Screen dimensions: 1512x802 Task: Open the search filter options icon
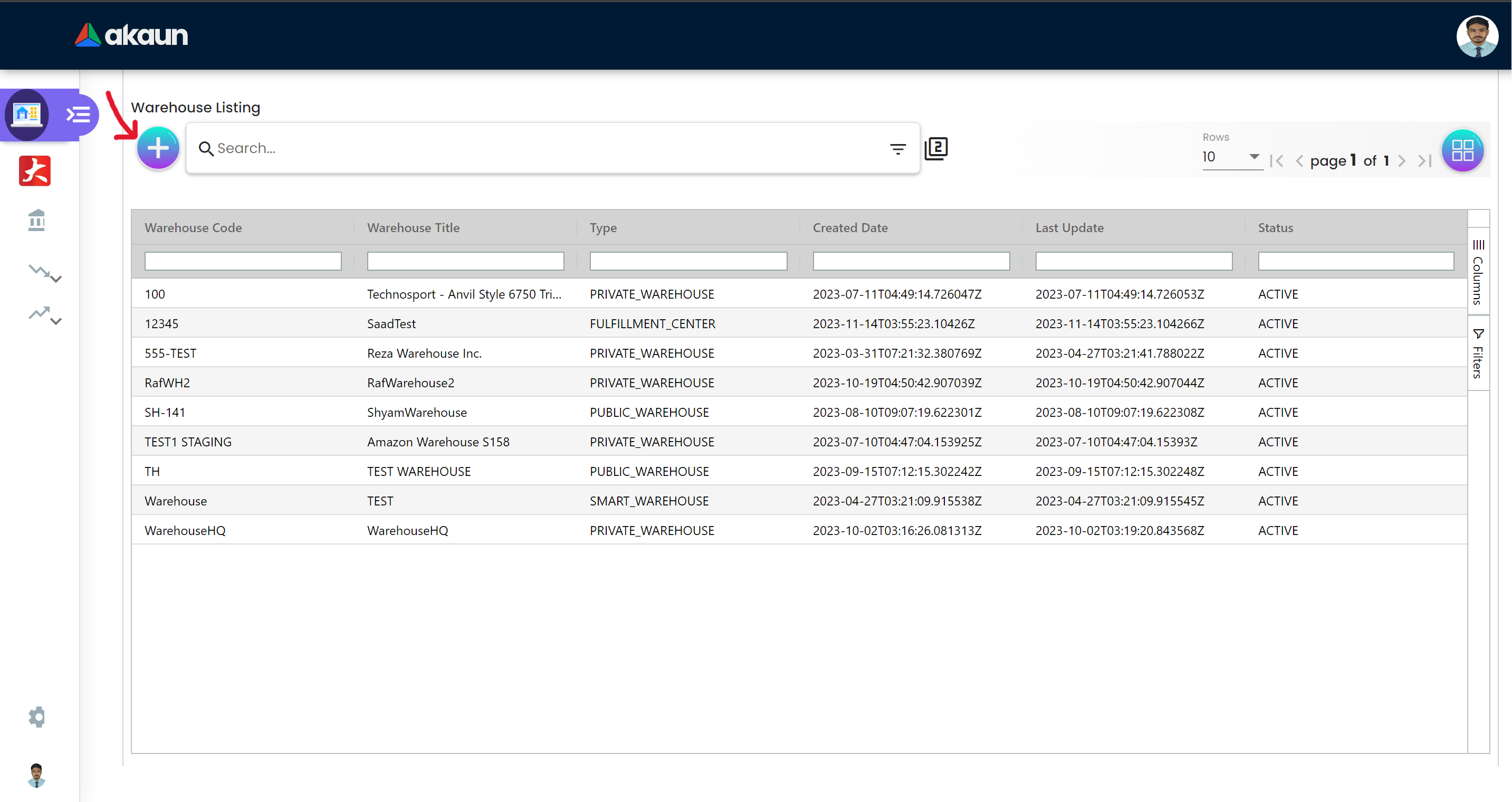pyautogui.click(x=897, y=149)
